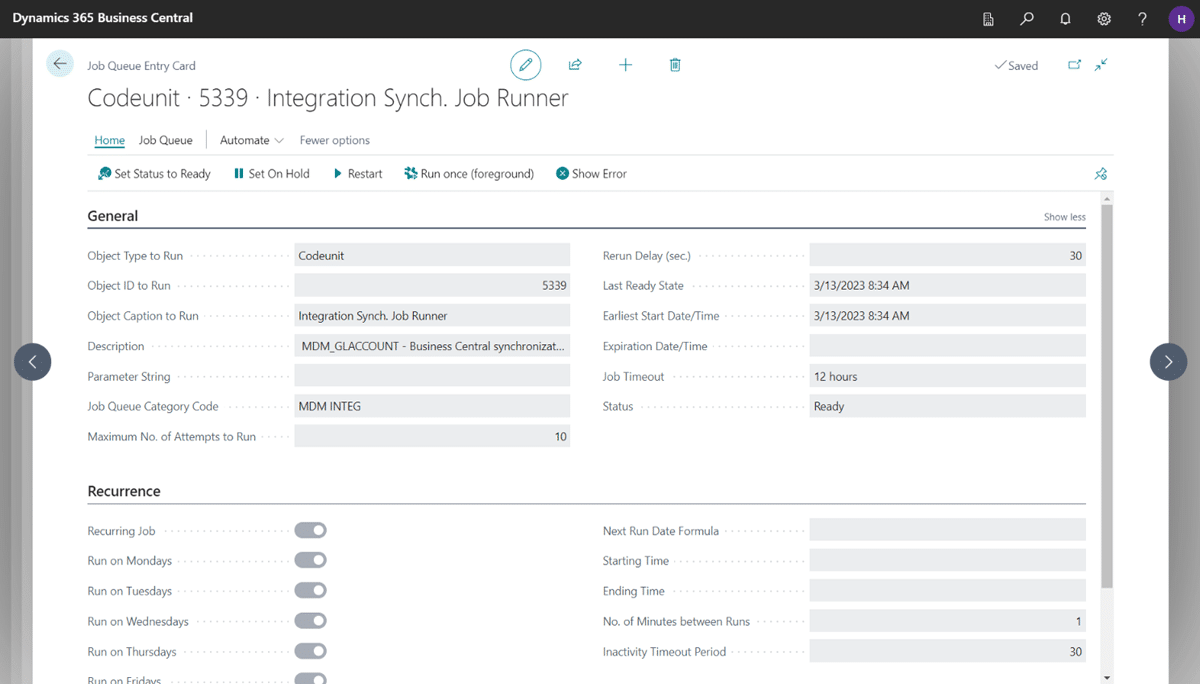Click the Object Type to Run field
The width and height of the screenshot is (1200, 684).
pyautogui.click(x=432, y=255)
